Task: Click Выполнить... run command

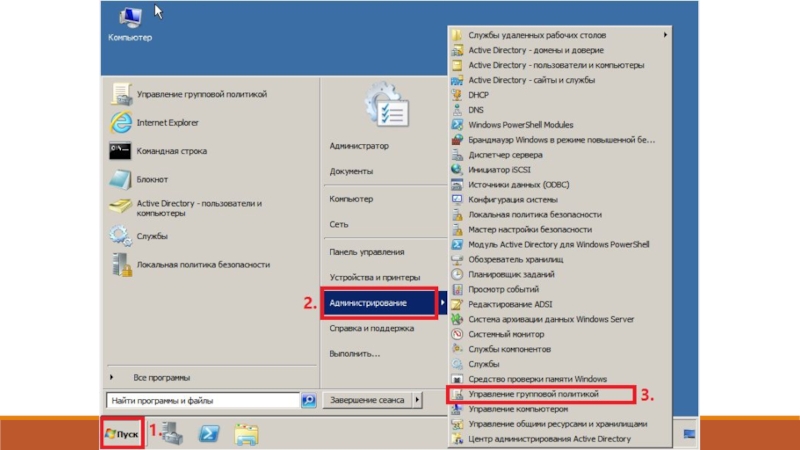Action: 355,354
